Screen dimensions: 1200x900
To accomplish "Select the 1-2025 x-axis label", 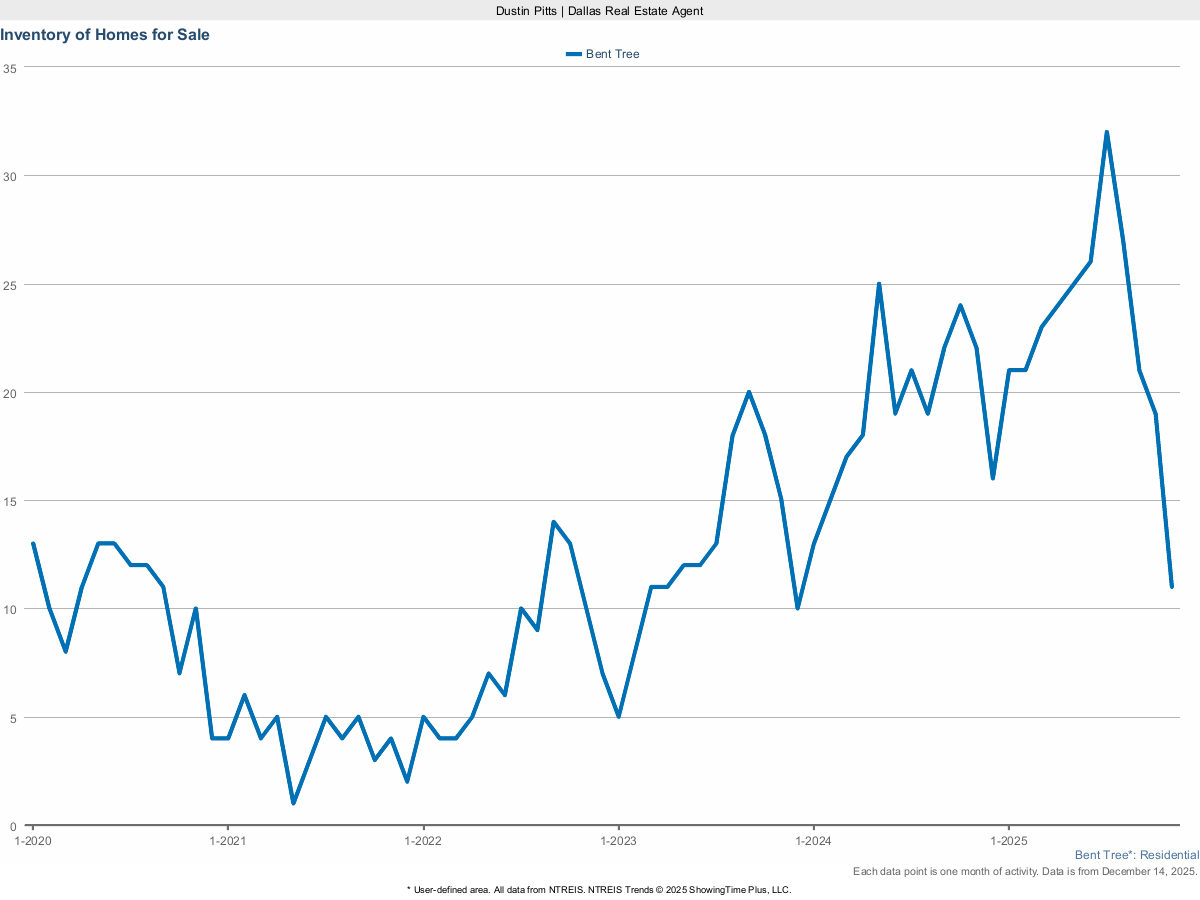I will pos(1008,840).
